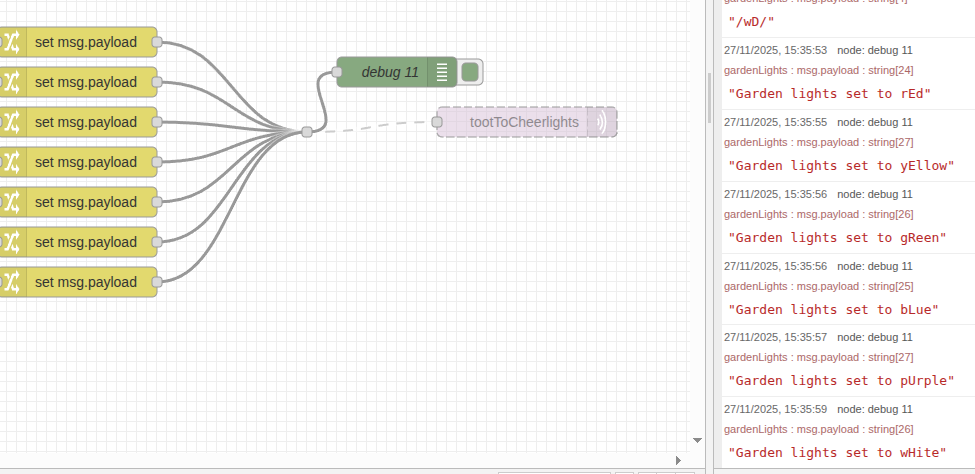Select the debug 11 node label
Screen dimensions: 975x474
tap(390, 72)
